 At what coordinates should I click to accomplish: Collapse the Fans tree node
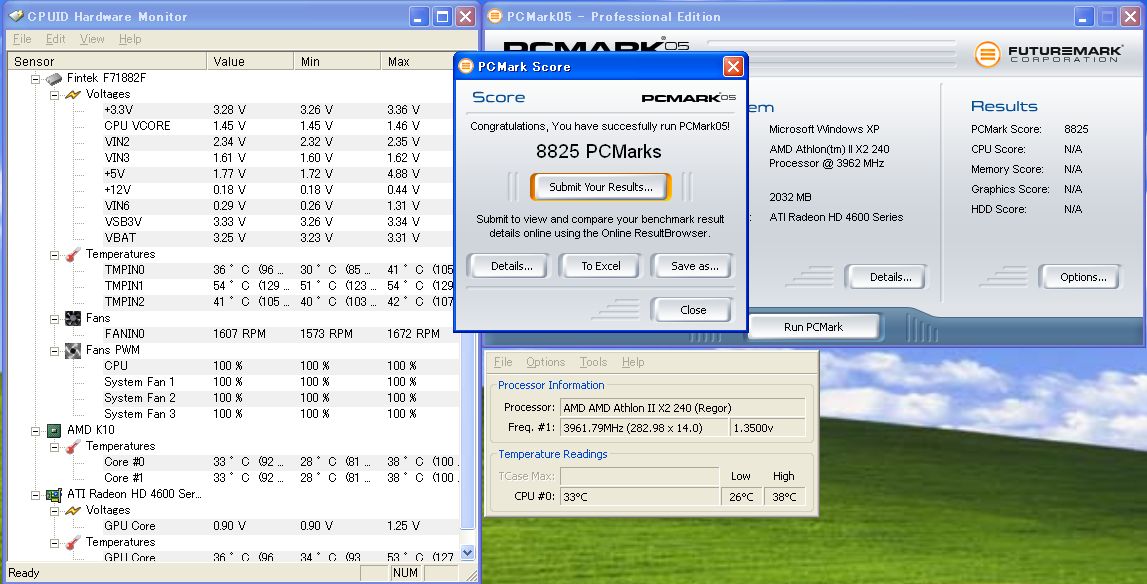point(54,319)
